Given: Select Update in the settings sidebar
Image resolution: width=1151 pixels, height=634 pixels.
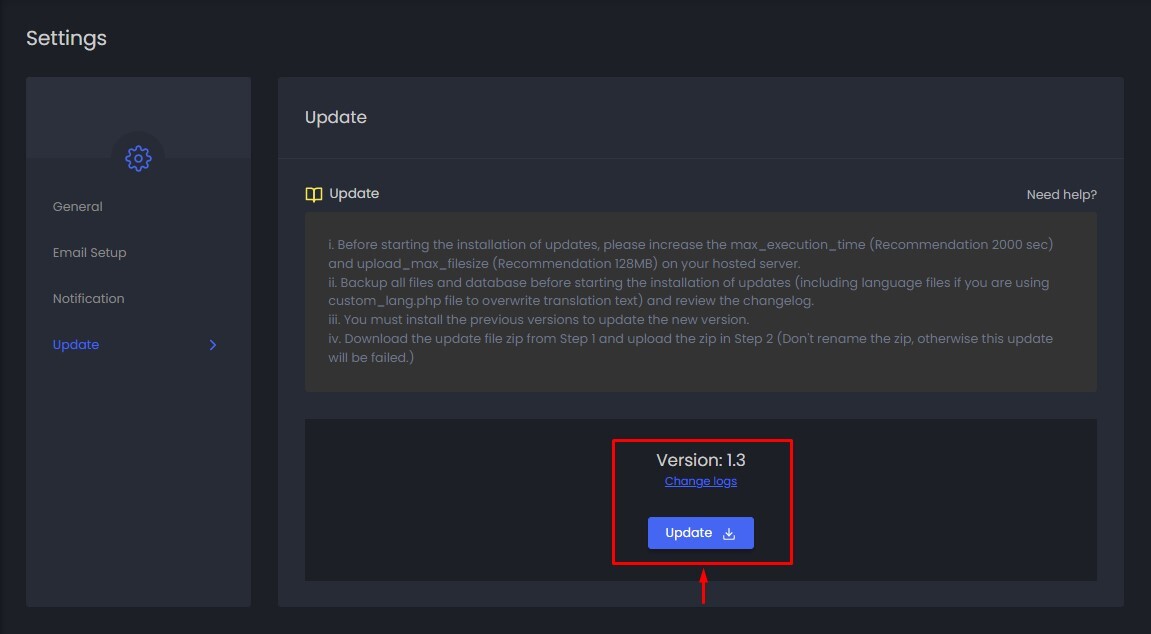Looking at the screenshot, I should [76, 345].
